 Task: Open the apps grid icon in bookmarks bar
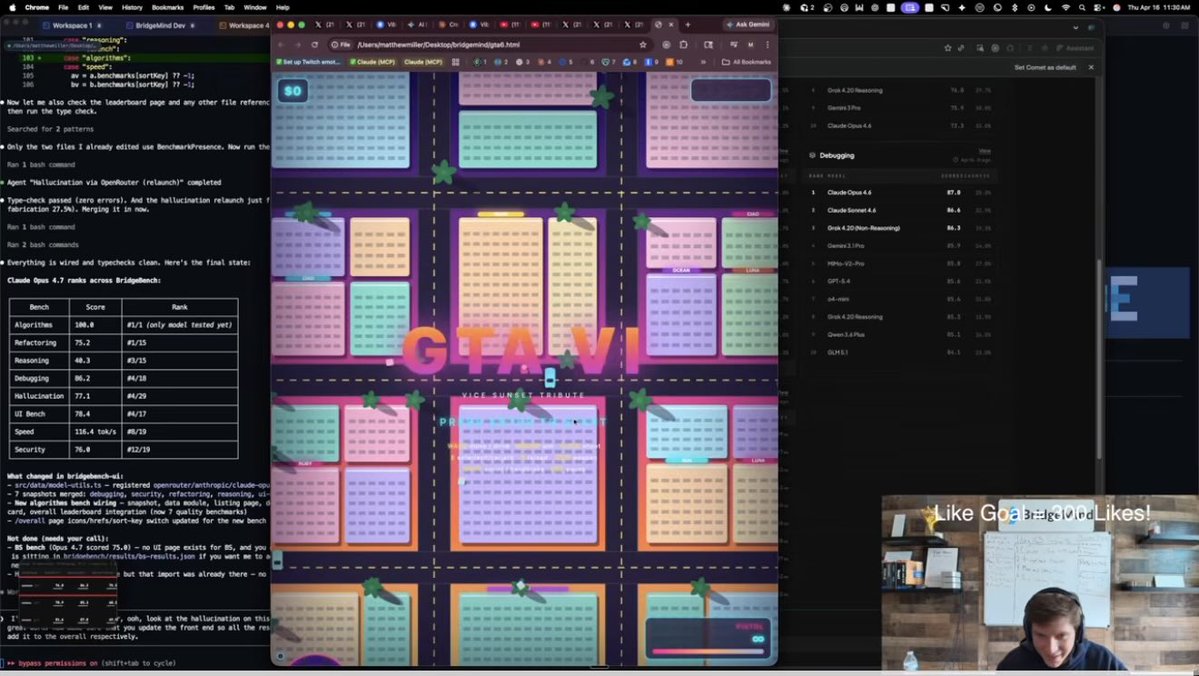[x=456, y=62]
